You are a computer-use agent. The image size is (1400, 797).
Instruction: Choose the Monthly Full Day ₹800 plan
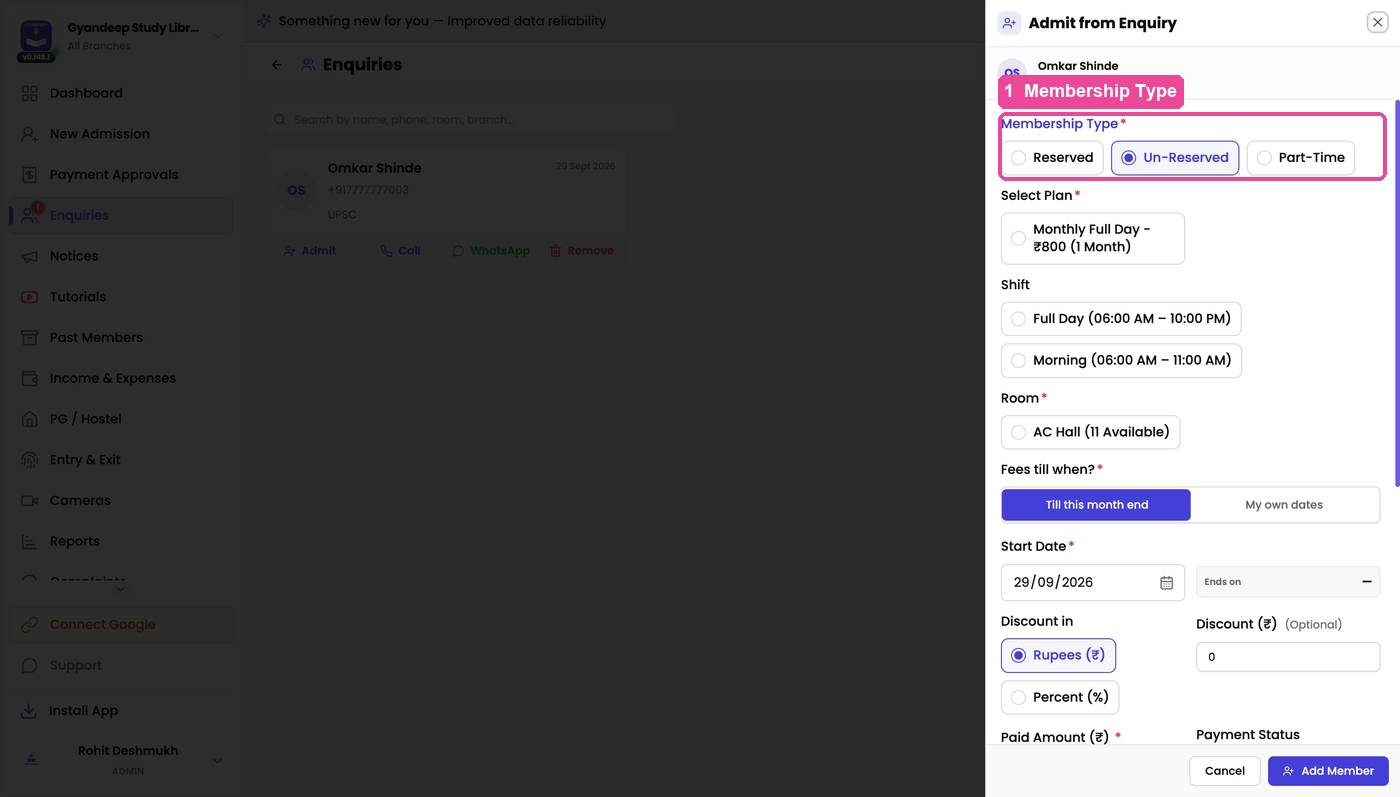pos(1093,238)
